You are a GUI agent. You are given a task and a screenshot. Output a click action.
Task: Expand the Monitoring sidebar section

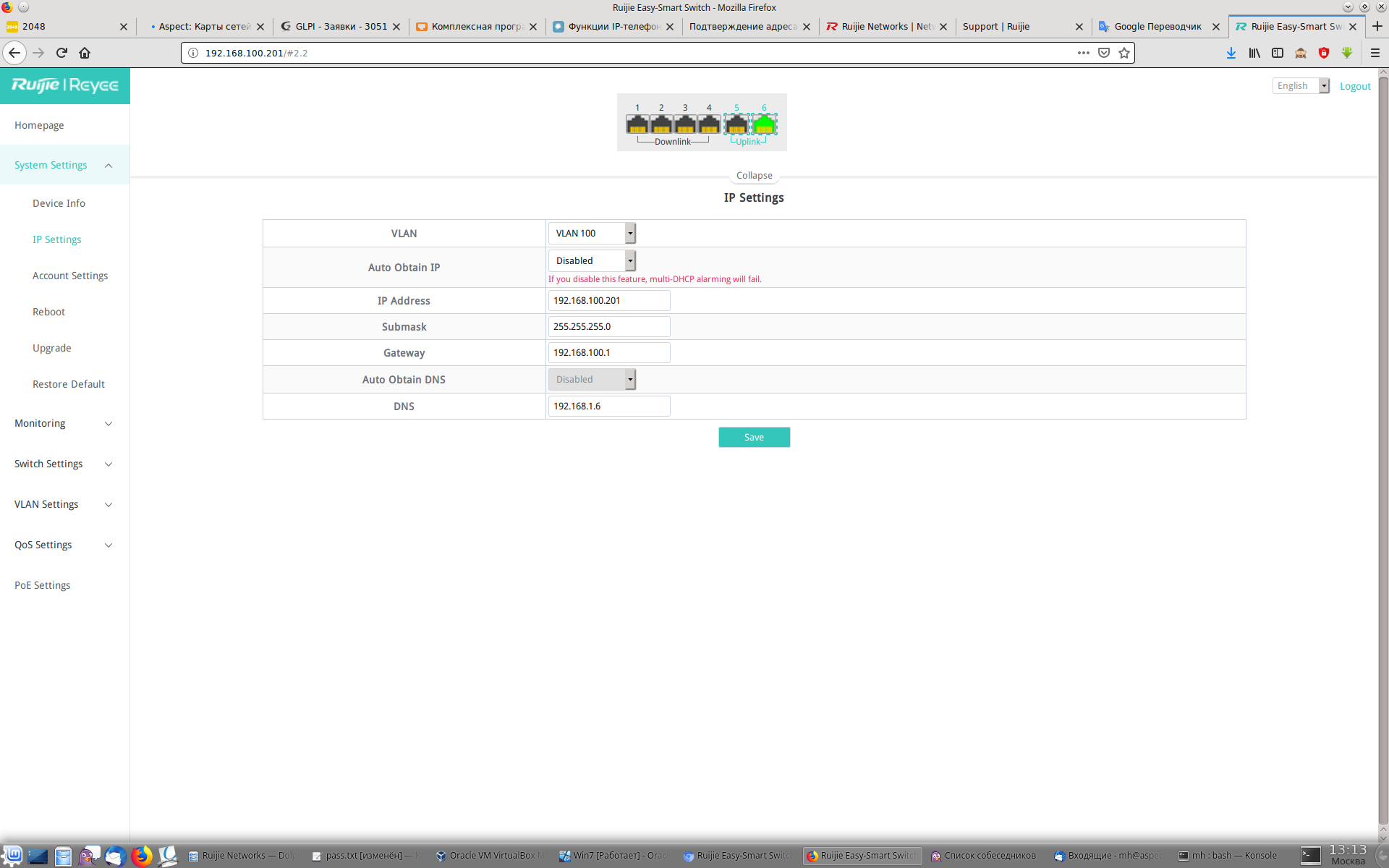[x=64, y=423]
